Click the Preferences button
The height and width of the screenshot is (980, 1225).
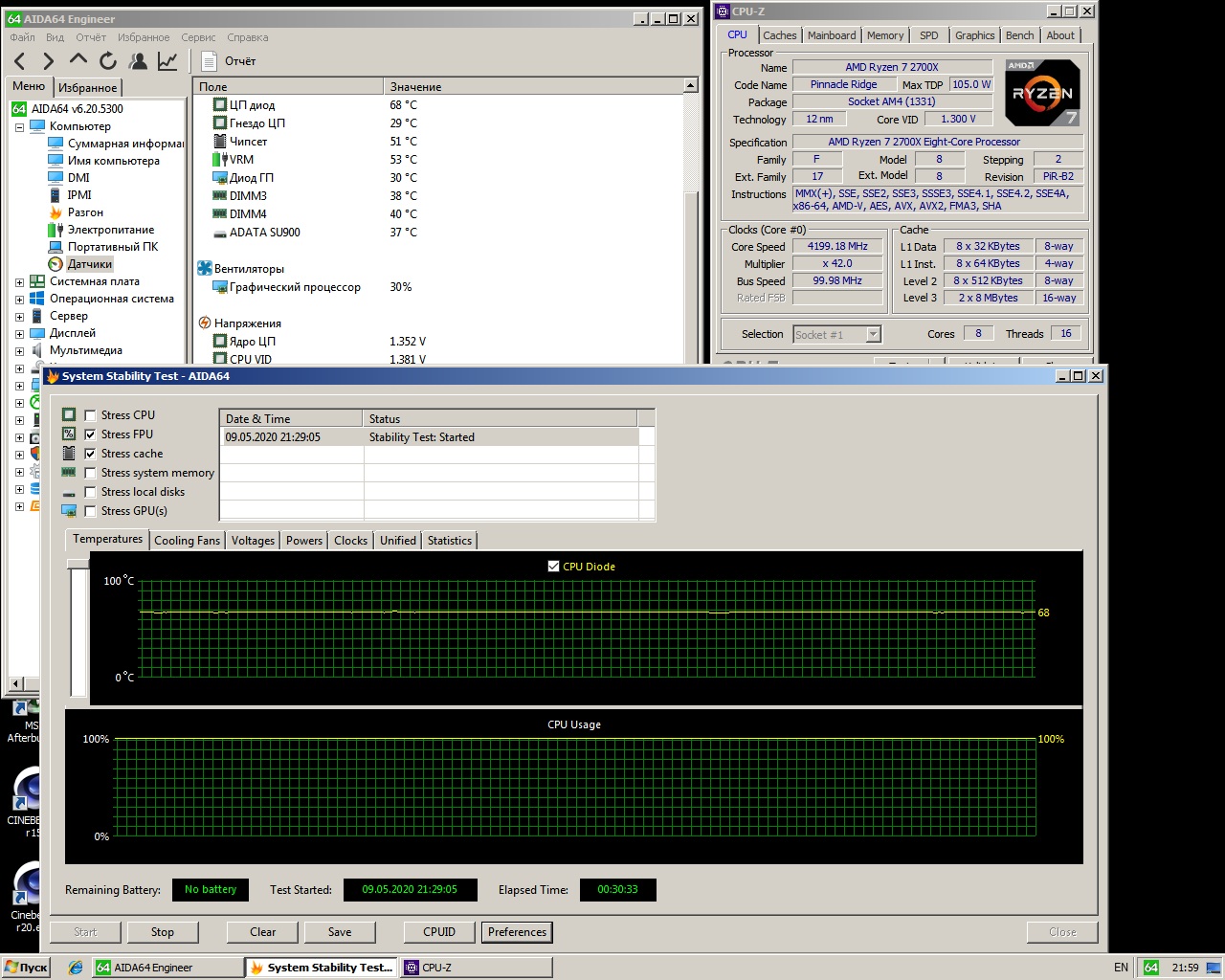point(517,932)
